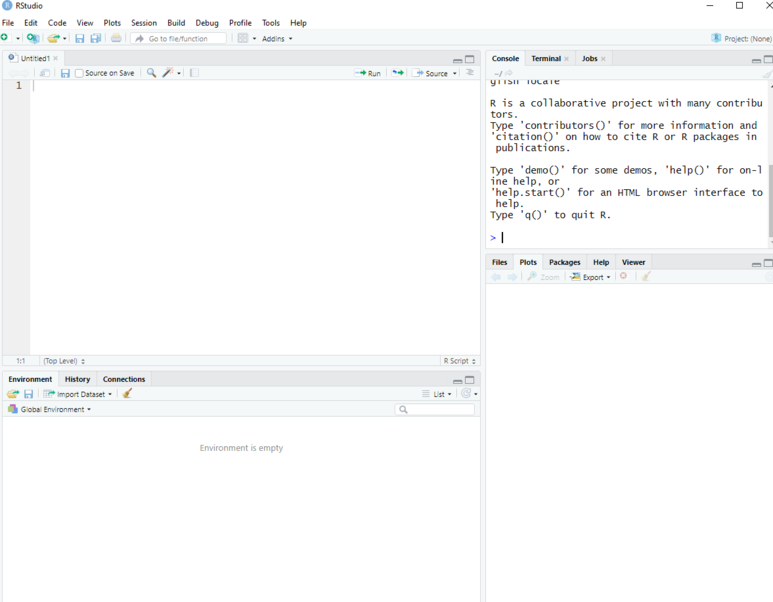Select the Jobs tab
The image size is (773, 602).
(590, 58)
